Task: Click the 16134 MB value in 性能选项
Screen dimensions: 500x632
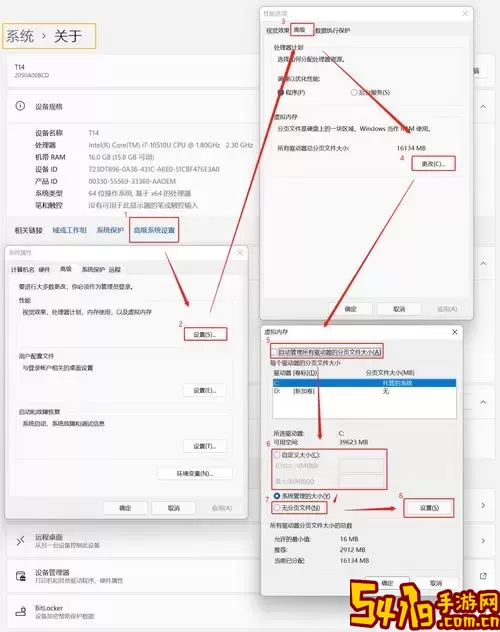Action: click(411, 148)
